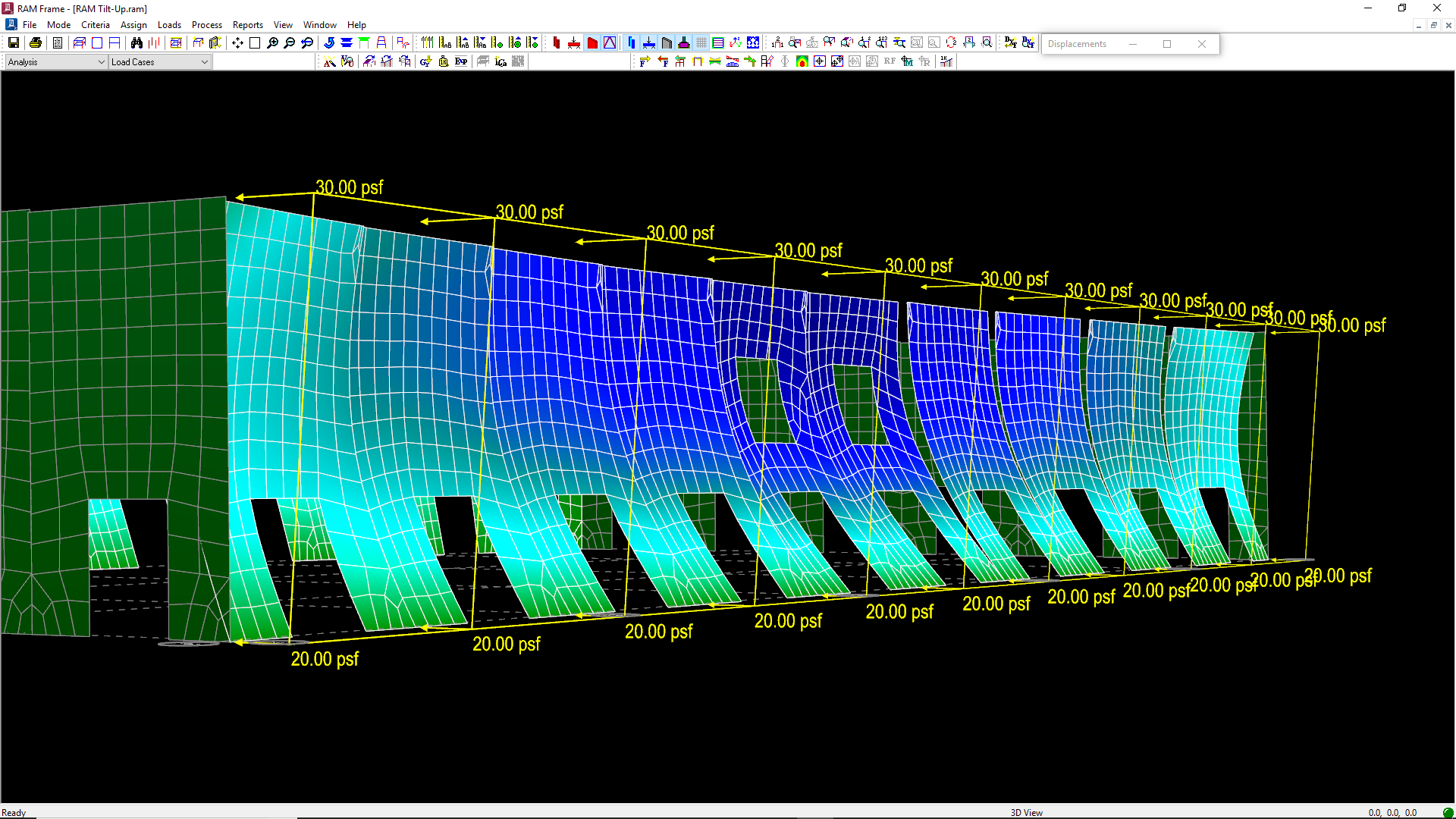Click the stress contour color map icon
Screen dimensions: 1456x819
(x=802, y=62)
